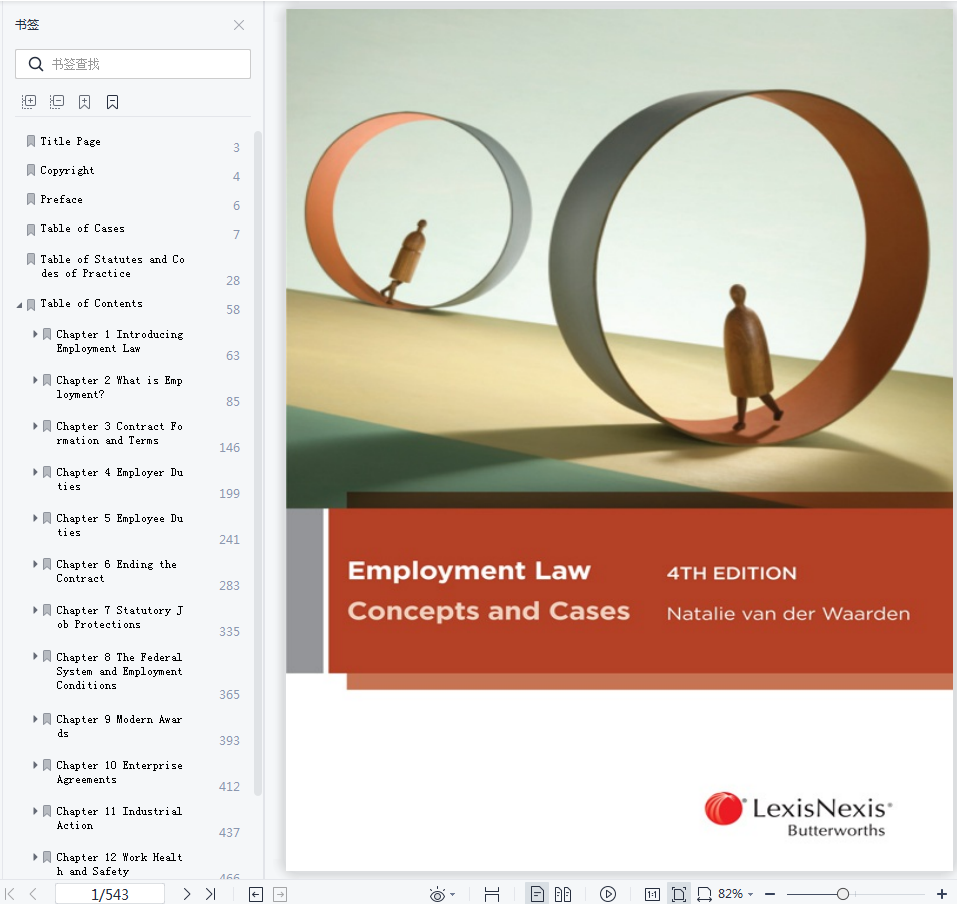Expand Chapter 6 Ending the Contract

click(x=35, y=564)
